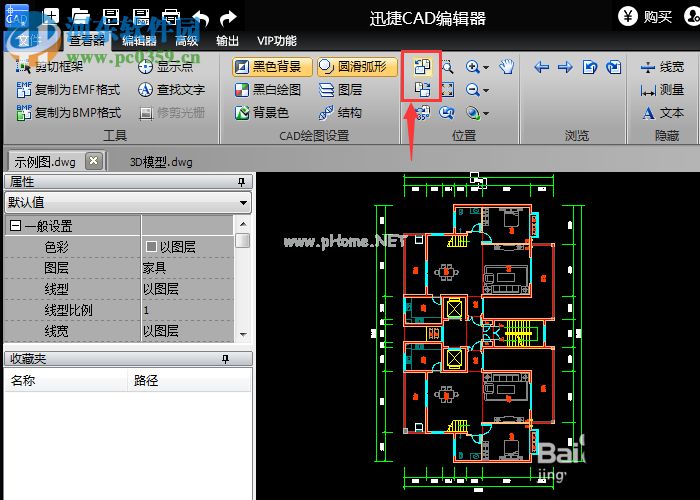Switch to the VIP功能 tab
The width and height of the screenshot is (700, 500).
[277, 41]
